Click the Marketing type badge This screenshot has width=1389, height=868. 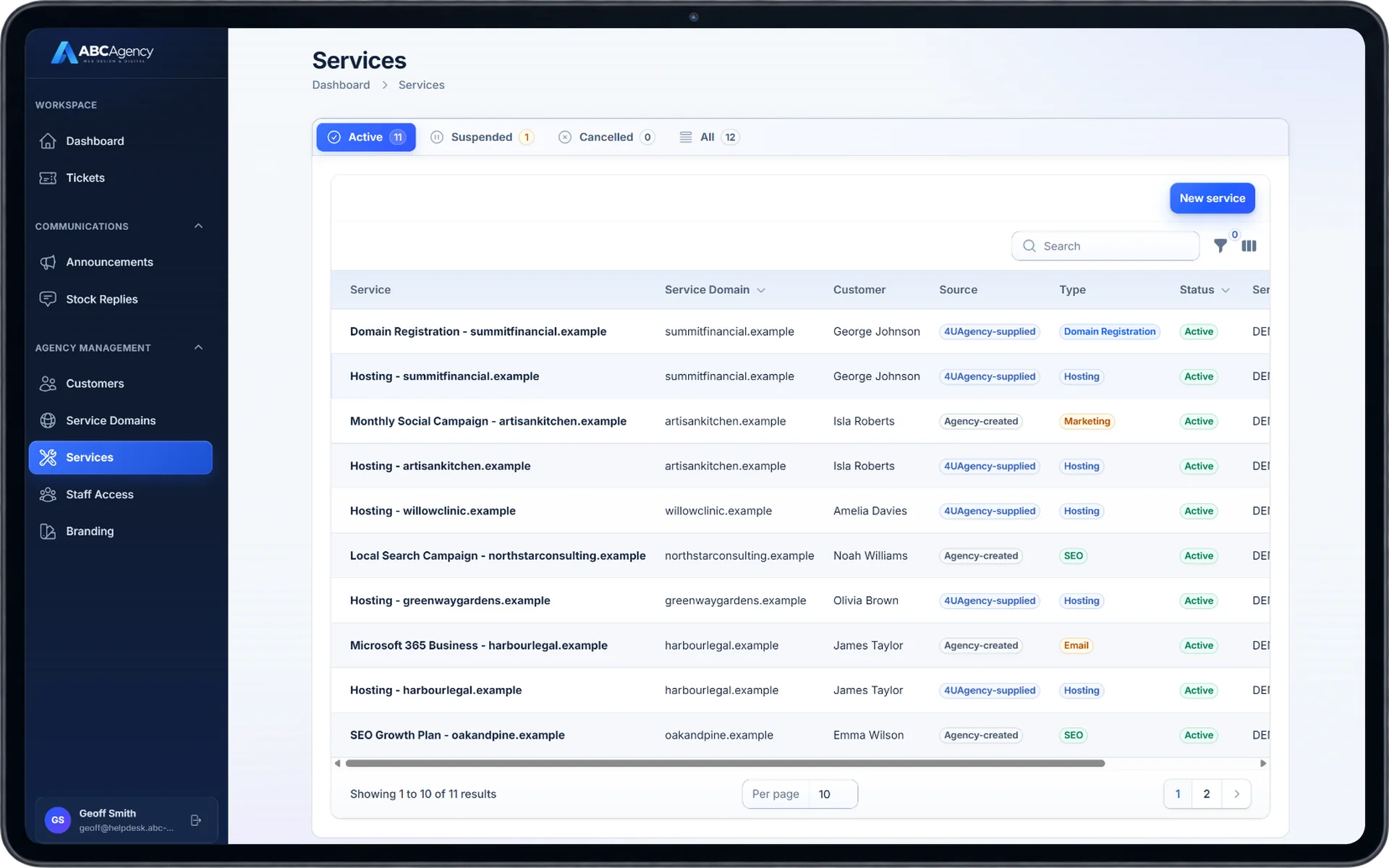pos(1087,421)
